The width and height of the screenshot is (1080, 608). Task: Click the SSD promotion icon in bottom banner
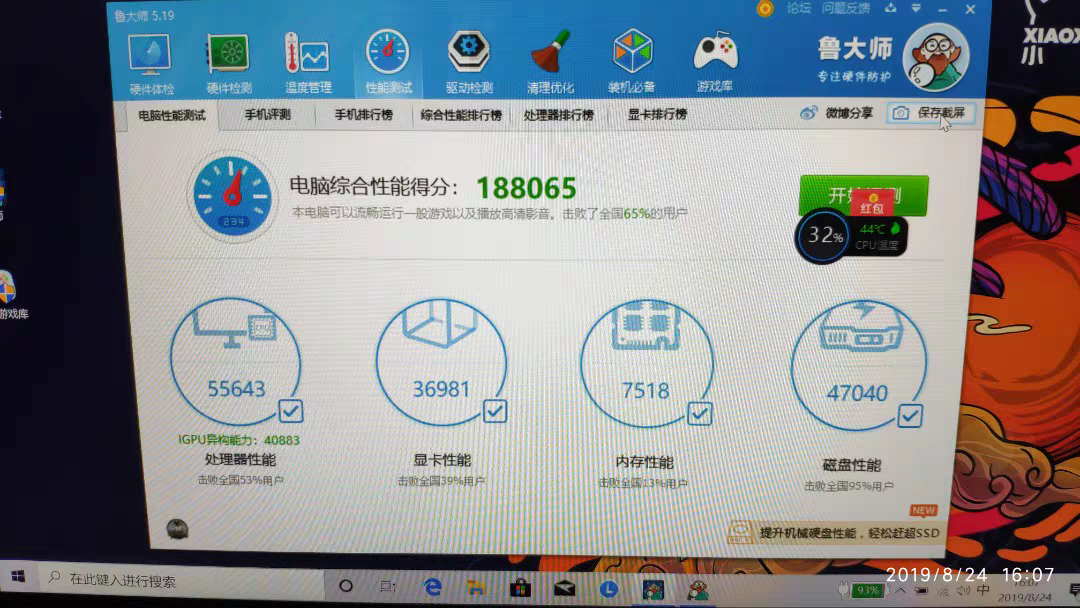tap(740, 532)
